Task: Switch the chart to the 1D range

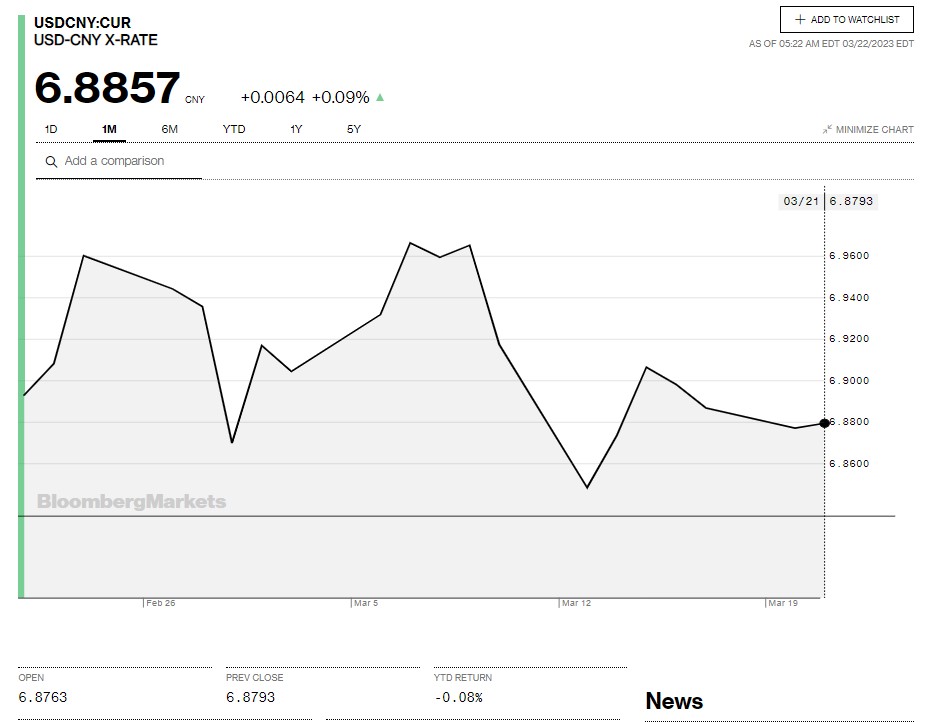Action: click(x=51, y=129)
